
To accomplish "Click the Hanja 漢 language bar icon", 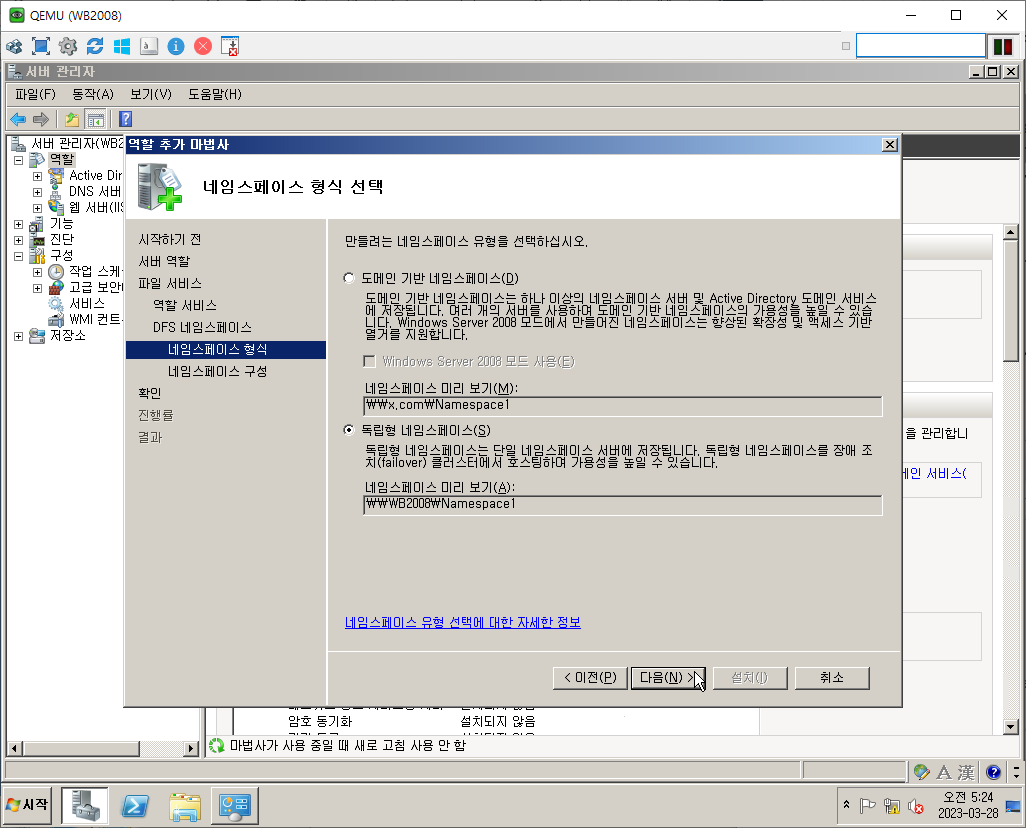I will [966, 772].
